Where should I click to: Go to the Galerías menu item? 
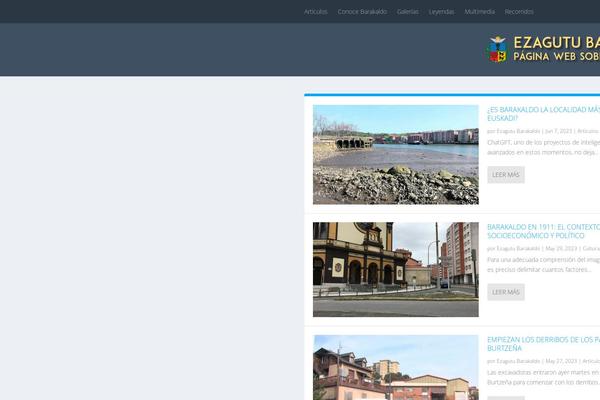(x=408, y=12)
